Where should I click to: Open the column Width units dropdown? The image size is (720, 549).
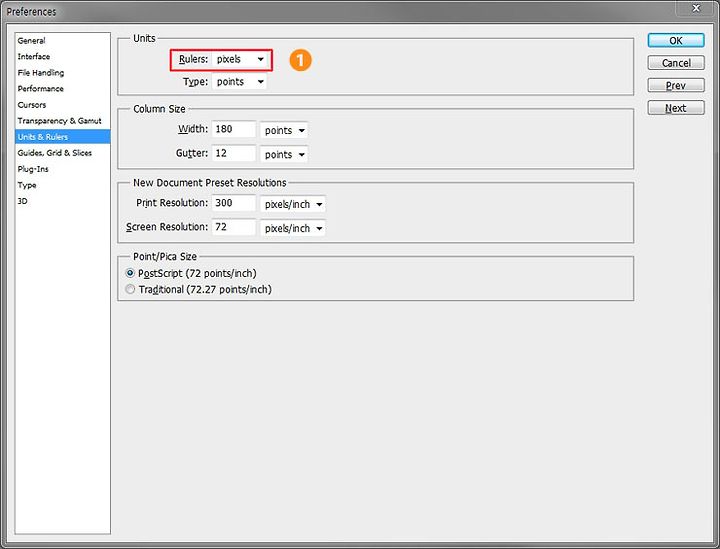coord(284,130)
